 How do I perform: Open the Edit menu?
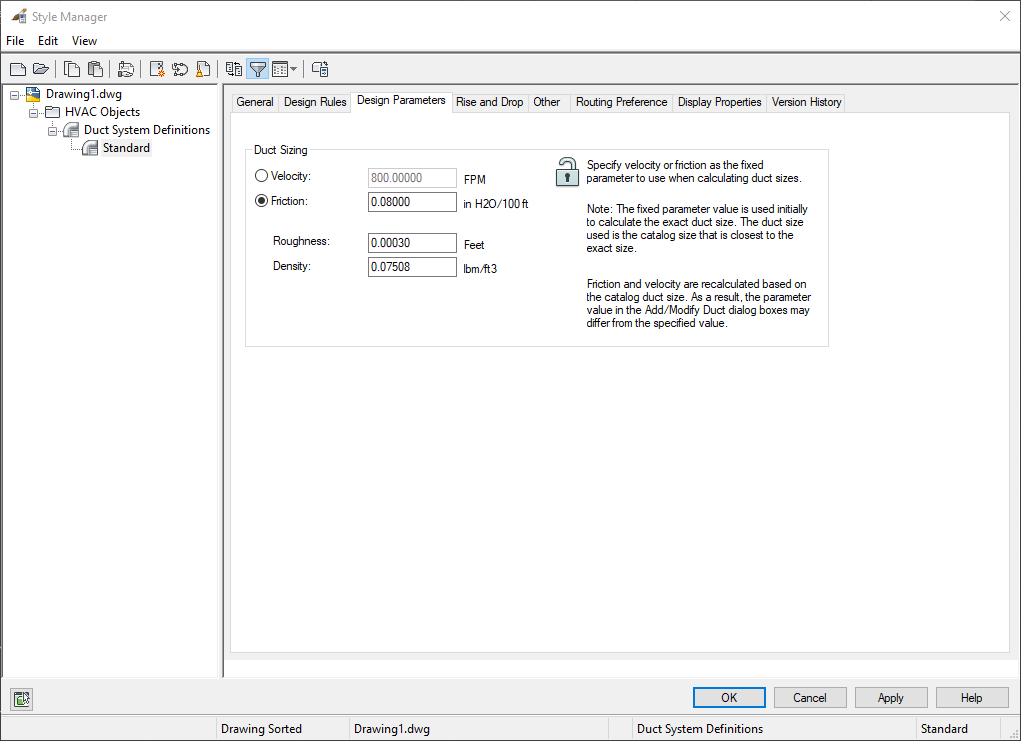(48, 40)
